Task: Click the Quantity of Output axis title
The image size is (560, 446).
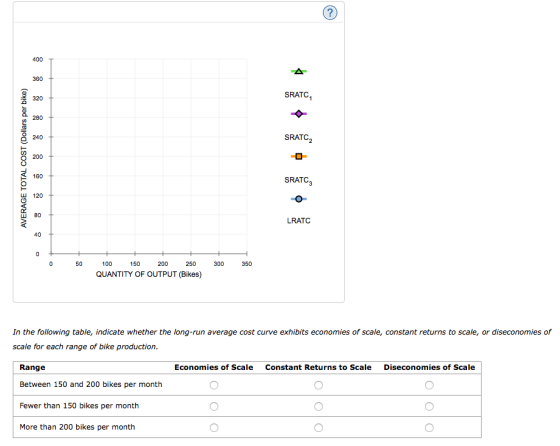Action: pos(149,274)
